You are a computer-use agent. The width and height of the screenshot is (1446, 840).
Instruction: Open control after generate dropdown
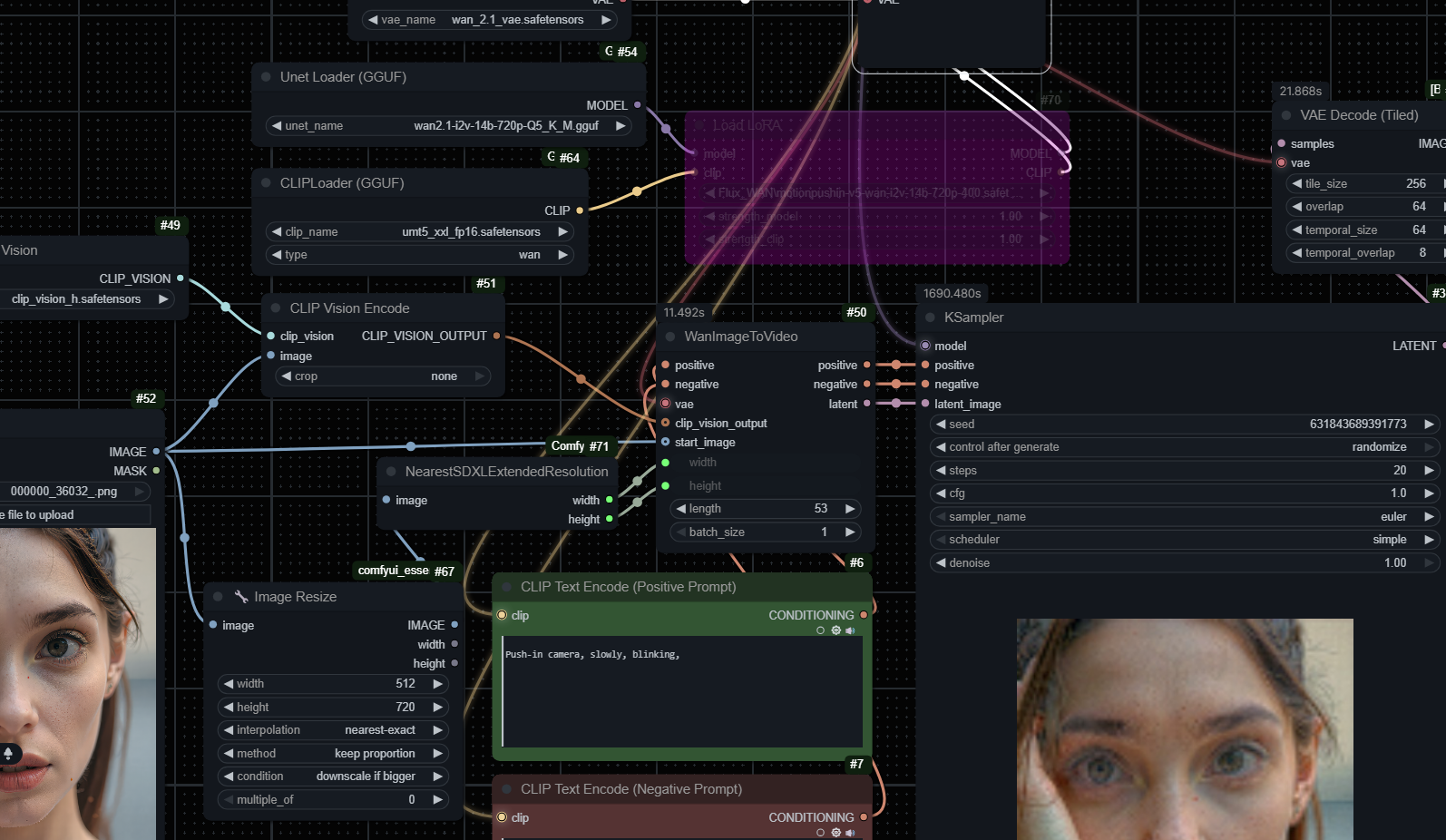(x=1185, y=447)
